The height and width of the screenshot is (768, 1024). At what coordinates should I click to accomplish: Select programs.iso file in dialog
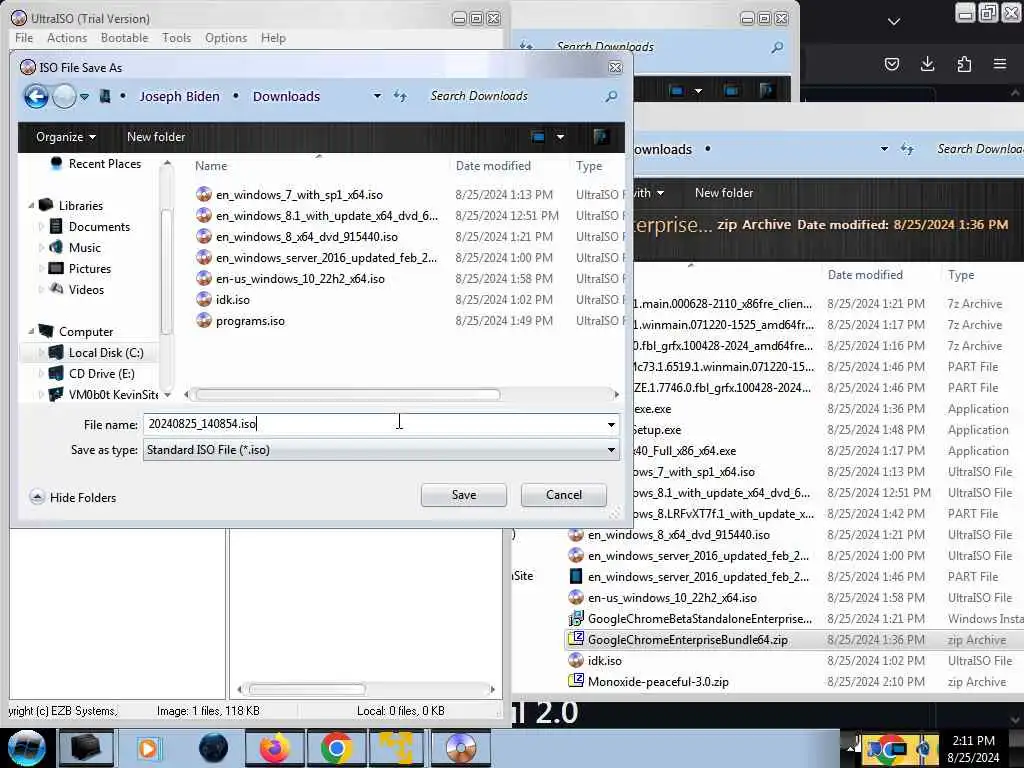(240, 321)
